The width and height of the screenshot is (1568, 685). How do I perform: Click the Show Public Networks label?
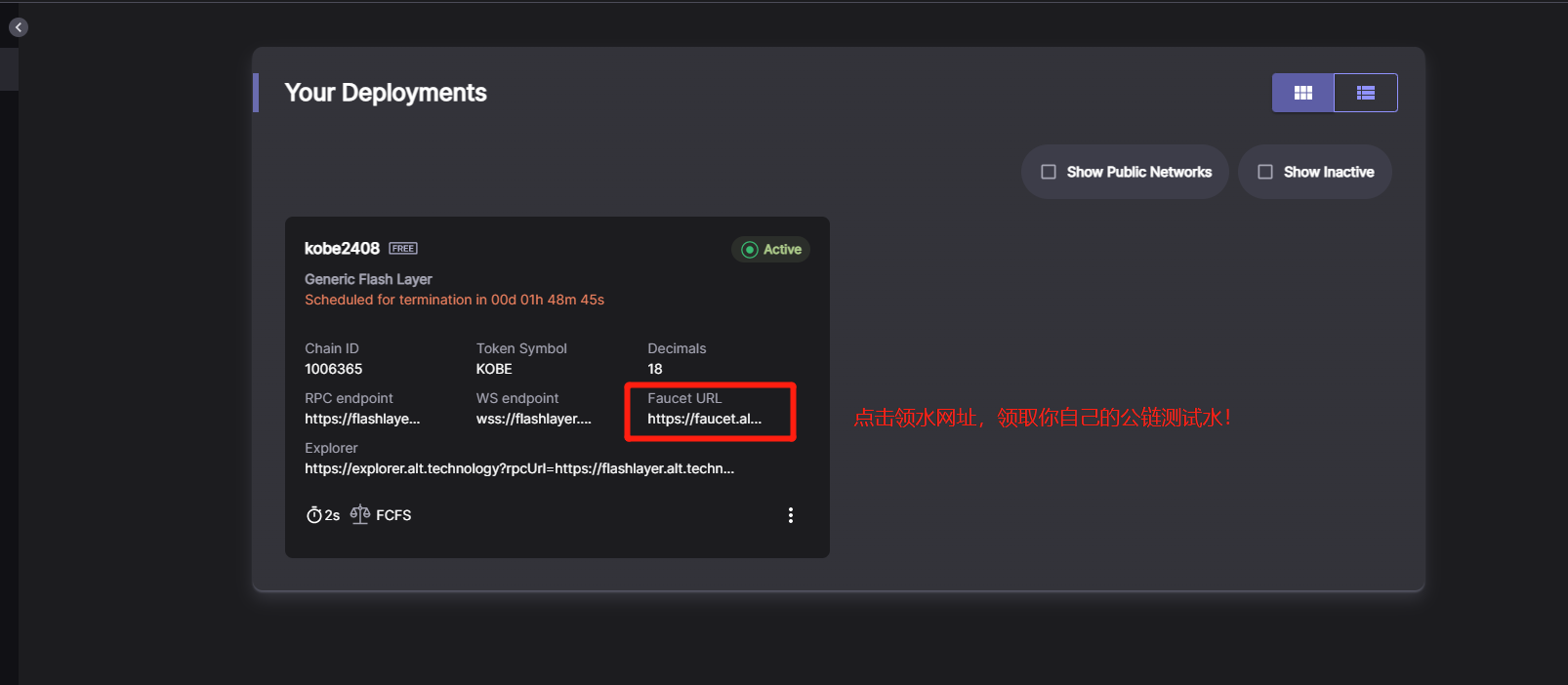point(1138,172)
